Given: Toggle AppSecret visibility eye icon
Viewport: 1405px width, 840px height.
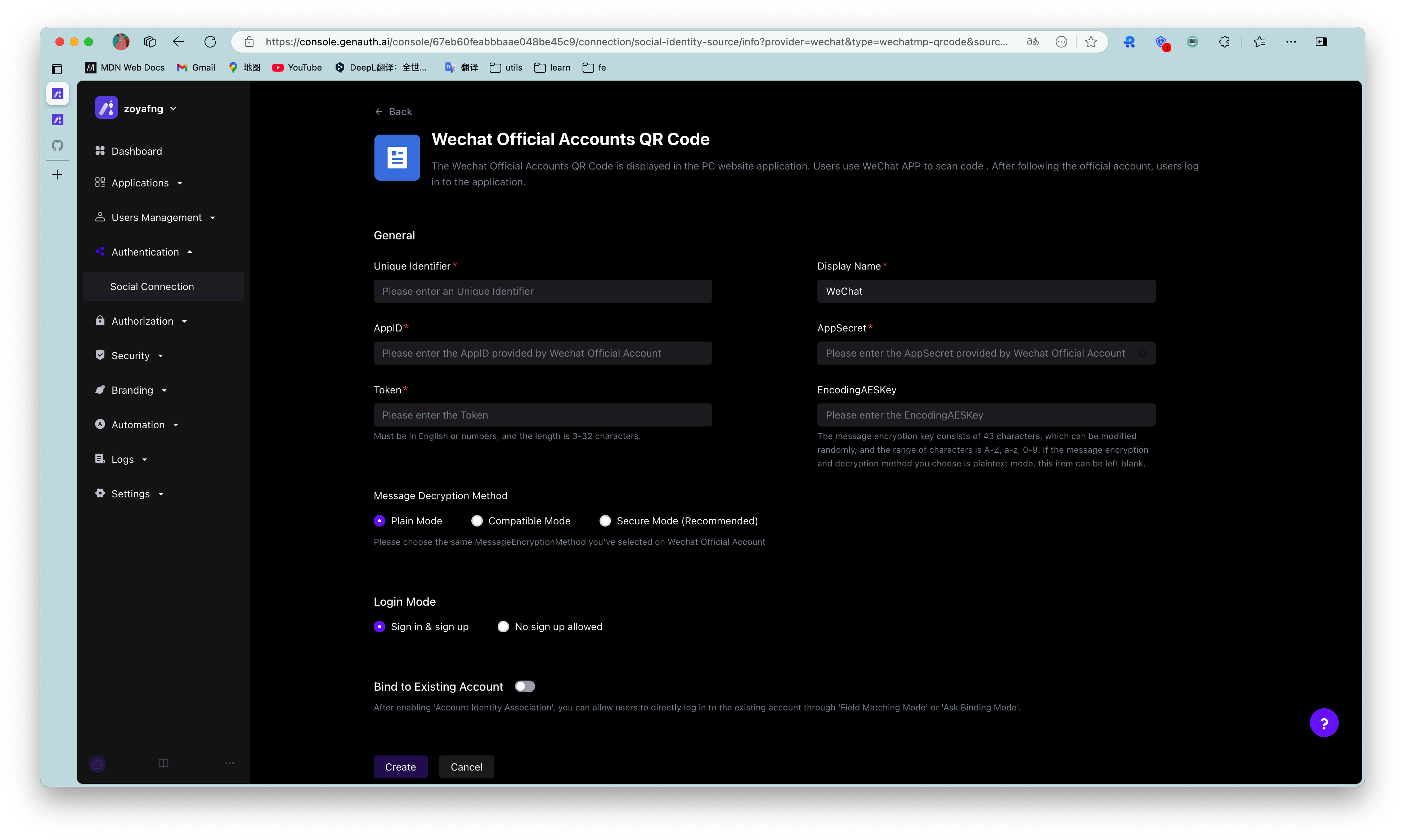Looking at the screenshot, I should pyautogui.click(x=1142, y=353).
